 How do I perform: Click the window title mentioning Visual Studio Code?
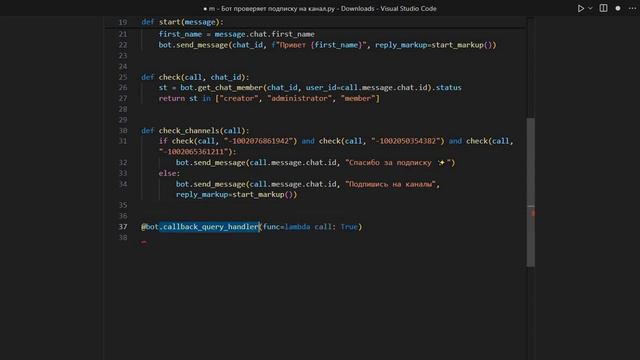click(x=320, y=9)
